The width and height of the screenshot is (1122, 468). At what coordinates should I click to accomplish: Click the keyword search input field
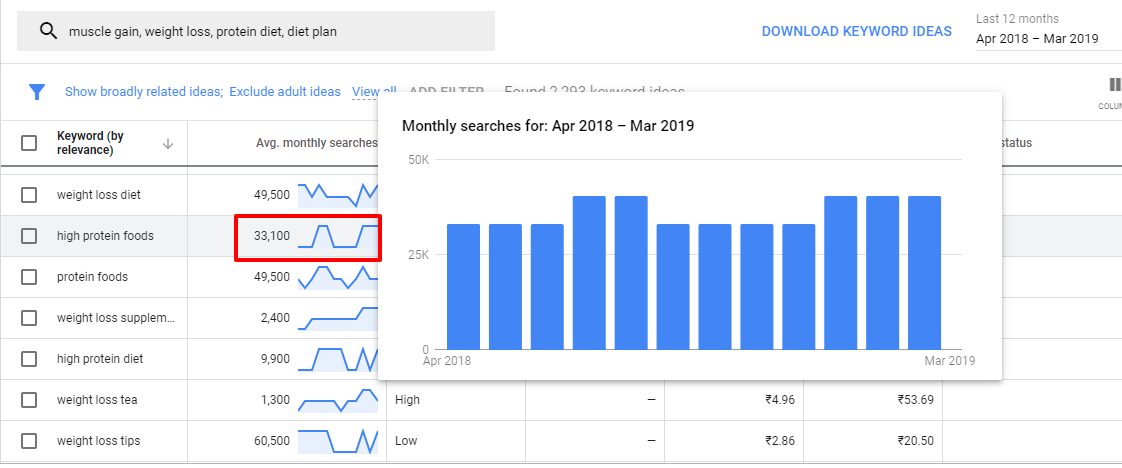(255, 31)
